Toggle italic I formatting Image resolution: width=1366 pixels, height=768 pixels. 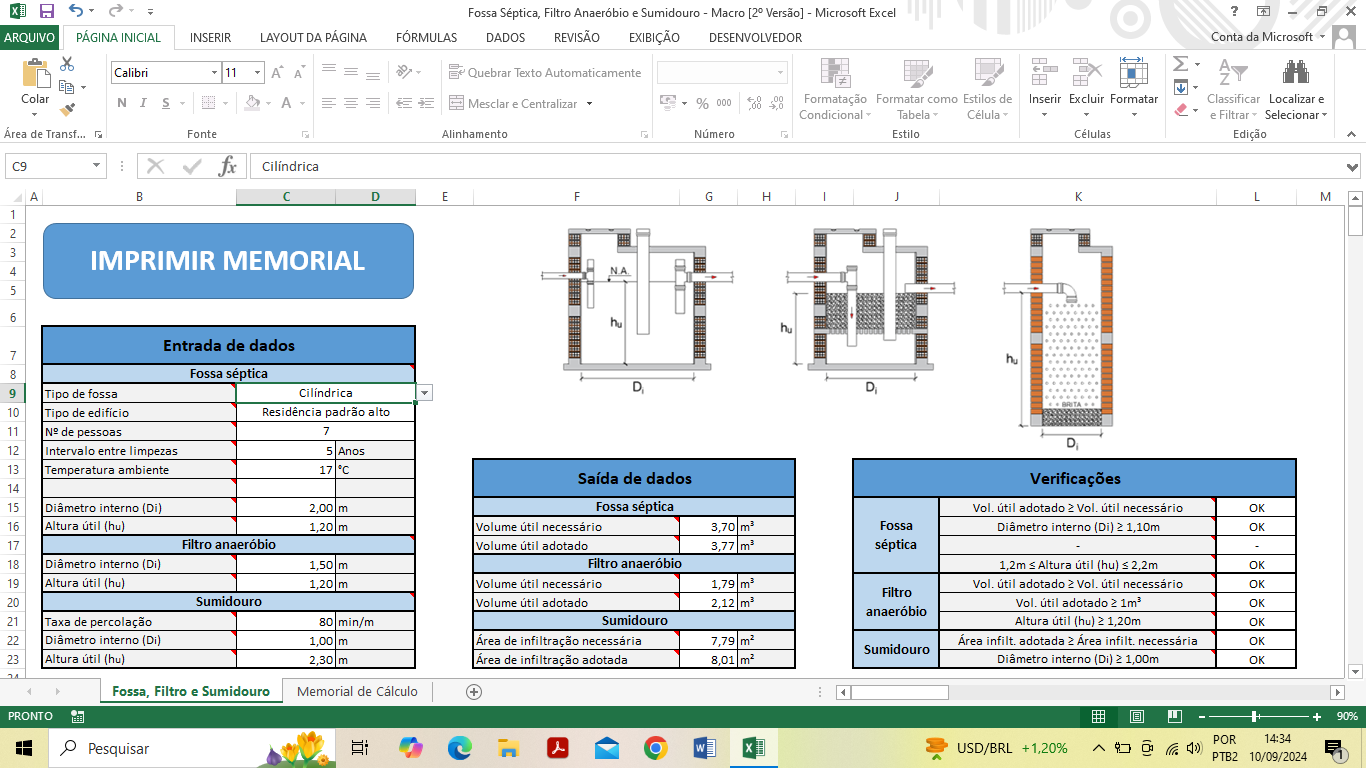click(x=144, y=103)
